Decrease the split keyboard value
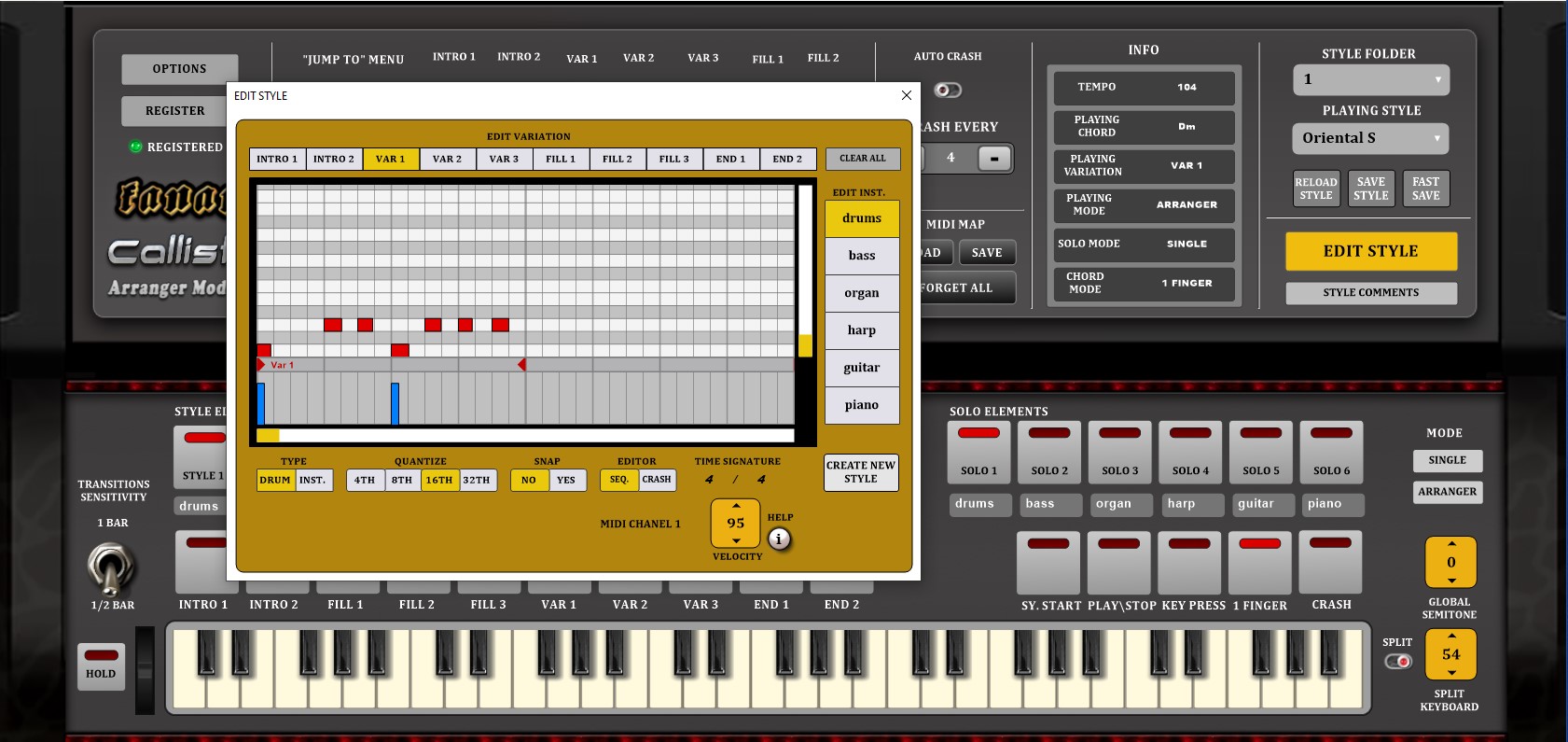Image resolution: width=1568 pixels, height=742 pixels. (1451, 673)
